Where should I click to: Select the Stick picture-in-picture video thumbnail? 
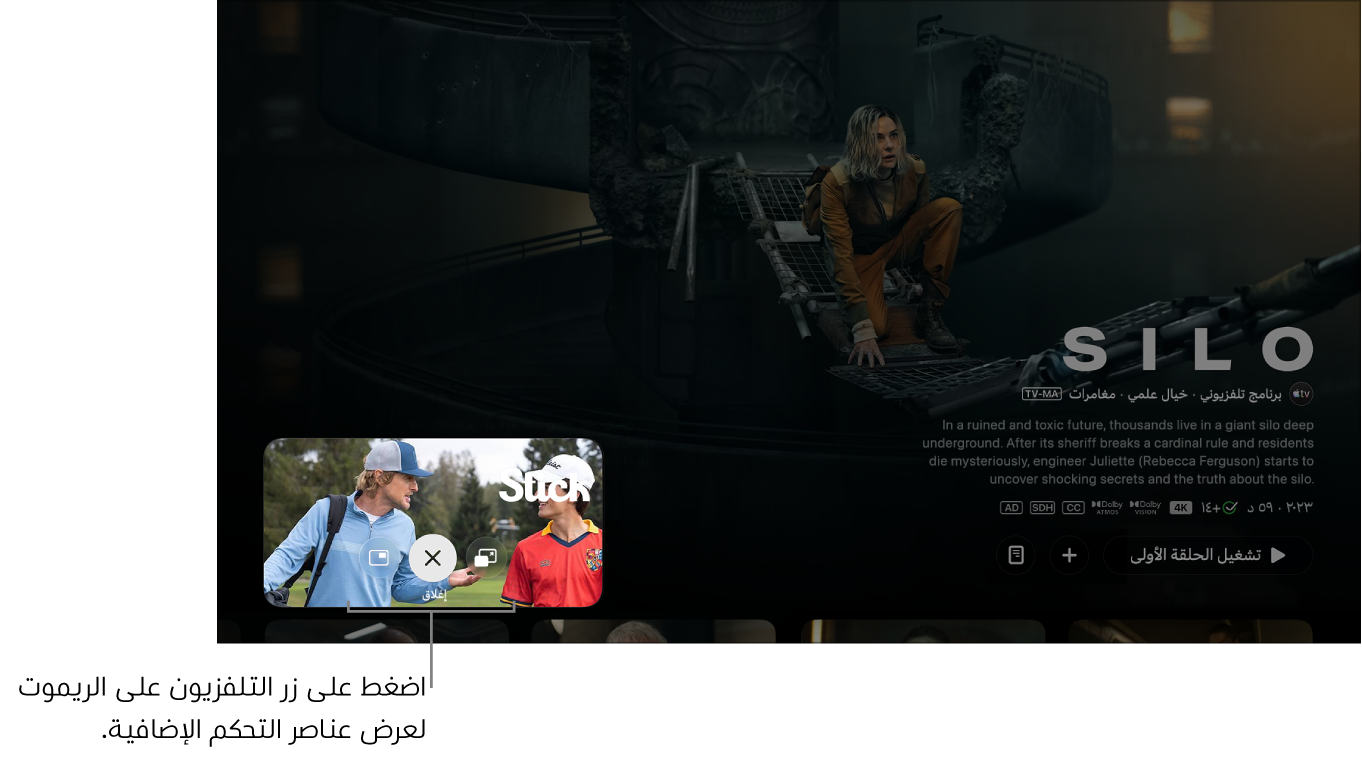coord(433,523)
